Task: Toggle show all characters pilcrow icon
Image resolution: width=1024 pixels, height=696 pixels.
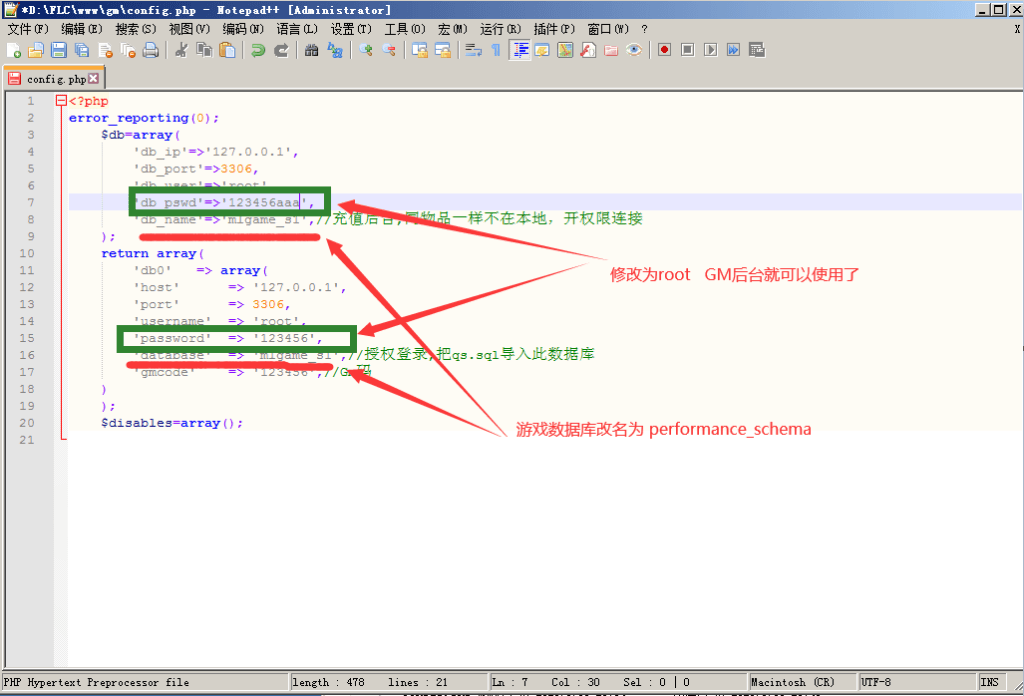Action: (495, 50)
